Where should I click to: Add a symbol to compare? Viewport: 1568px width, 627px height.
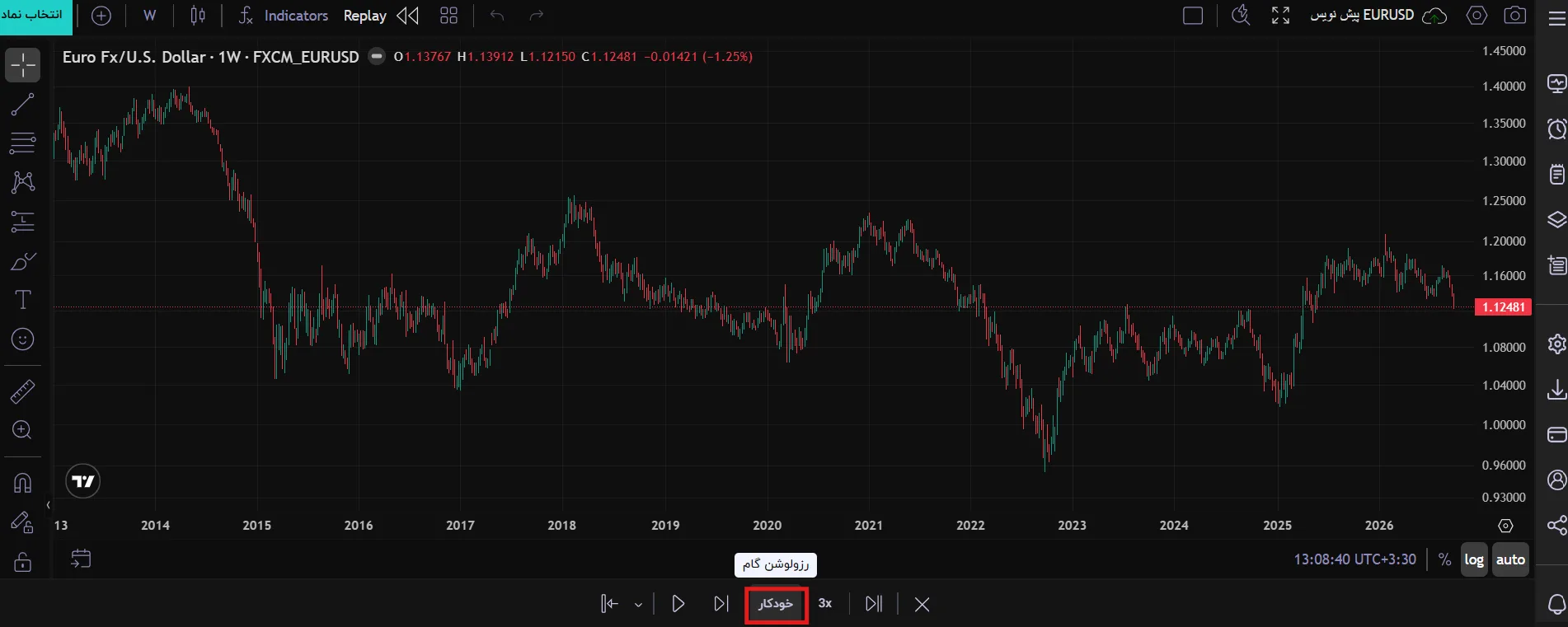(101, 16)
